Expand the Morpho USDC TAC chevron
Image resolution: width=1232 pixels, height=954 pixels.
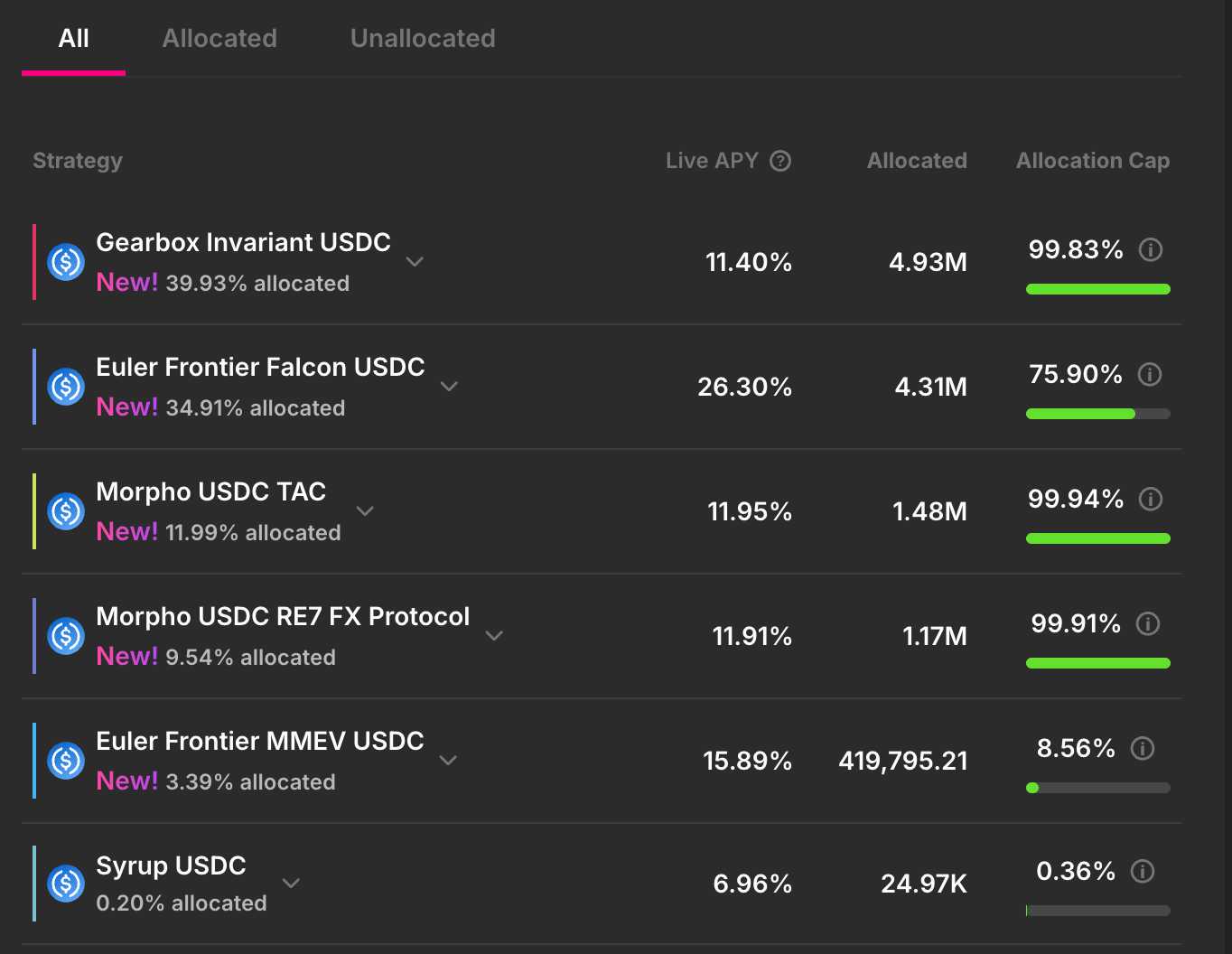[365, 511]
